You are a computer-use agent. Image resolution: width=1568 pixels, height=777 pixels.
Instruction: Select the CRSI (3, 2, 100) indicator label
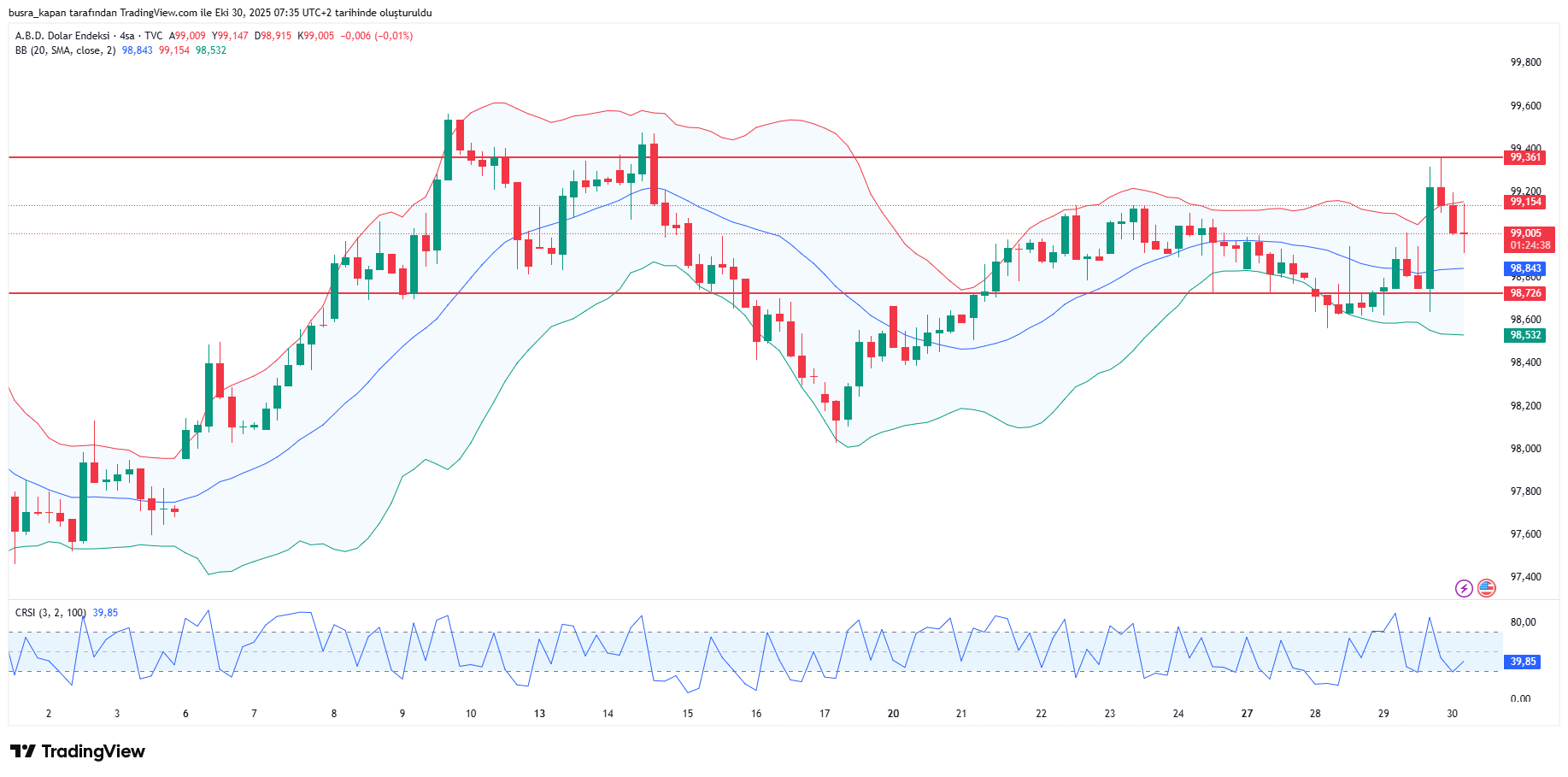tap(50, 613)
